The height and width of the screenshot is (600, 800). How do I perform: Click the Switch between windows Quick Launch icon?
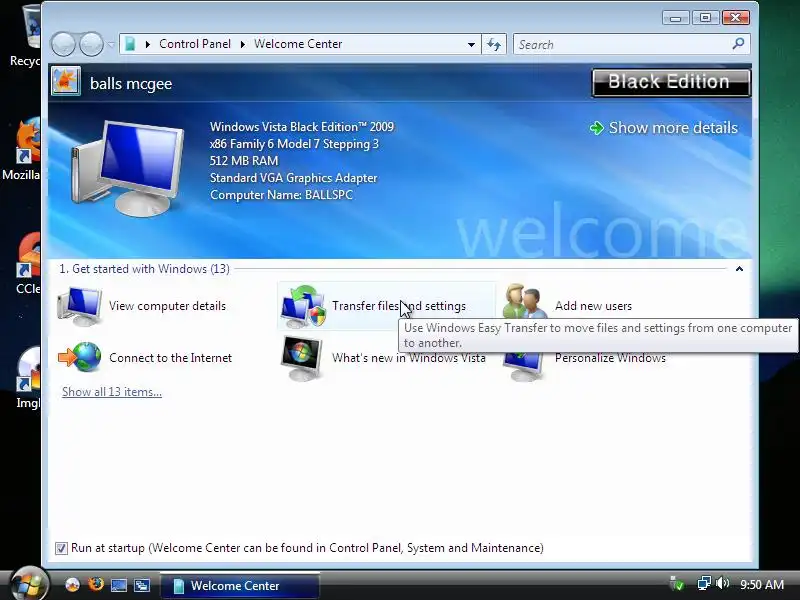pos(142,585)
